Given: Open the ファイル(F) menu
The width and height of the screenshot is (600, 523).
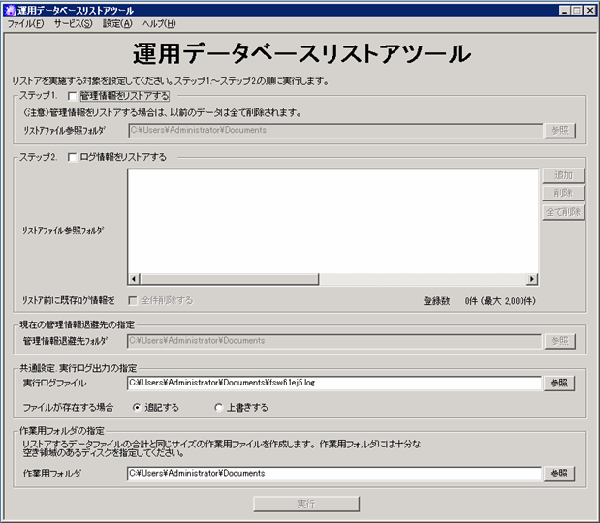Looking at the screenshot, I should pyautogui.click(x=25, y=23).
